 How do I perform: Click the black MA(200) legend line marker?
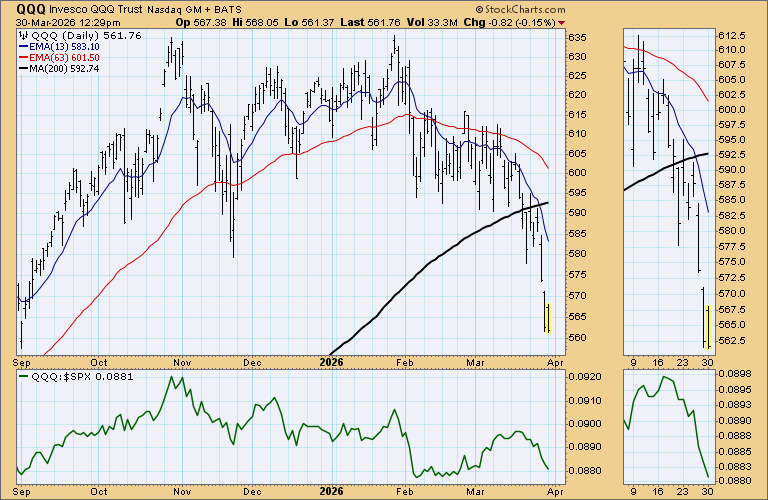[x=22, y=68]
